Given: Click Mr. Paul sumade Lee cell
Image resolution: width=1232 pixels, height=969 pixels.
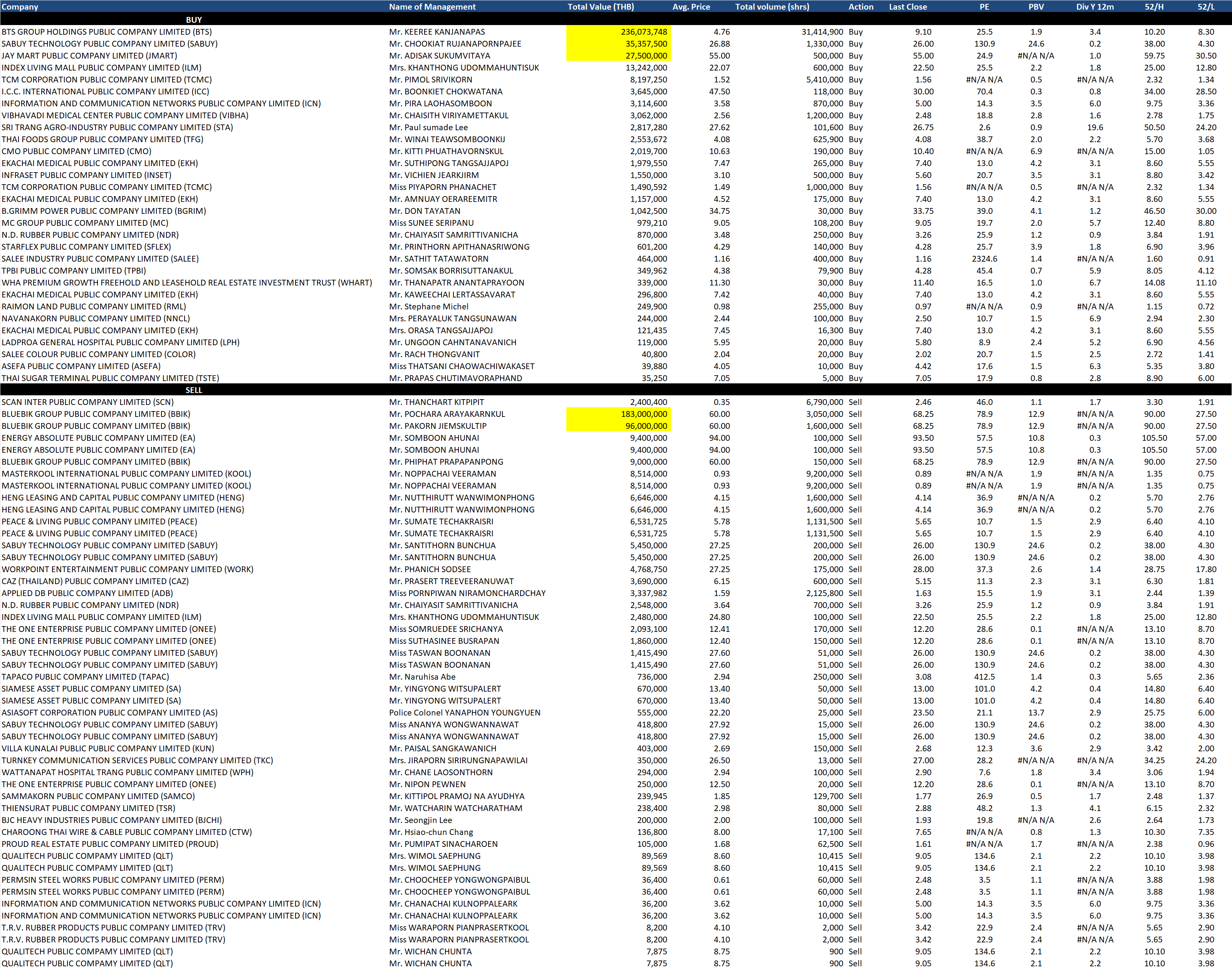Looking at the screenshot, I should (428, 127).
